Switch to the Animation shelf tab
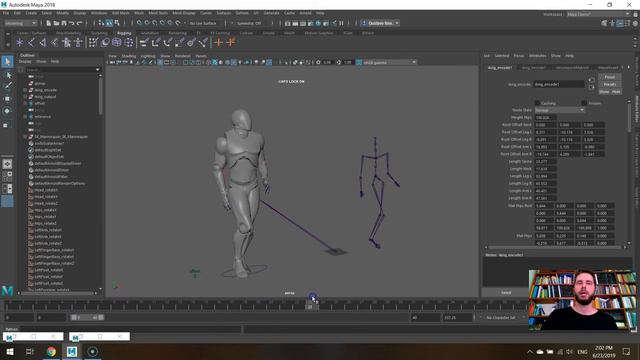Screen dimensions: 640x360 tap(149, 33)
